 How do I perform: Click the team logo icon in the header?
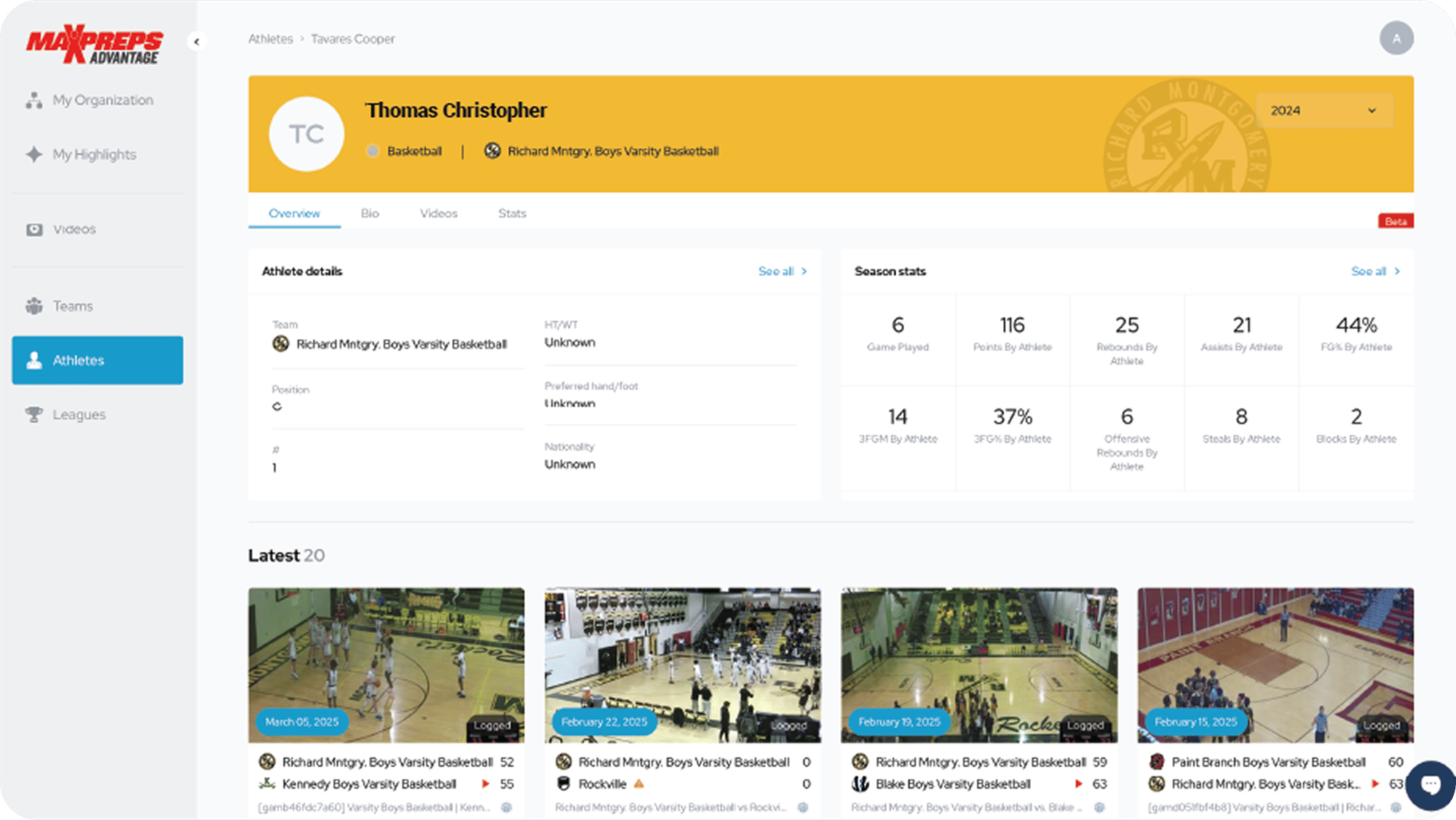pos(493,151)
